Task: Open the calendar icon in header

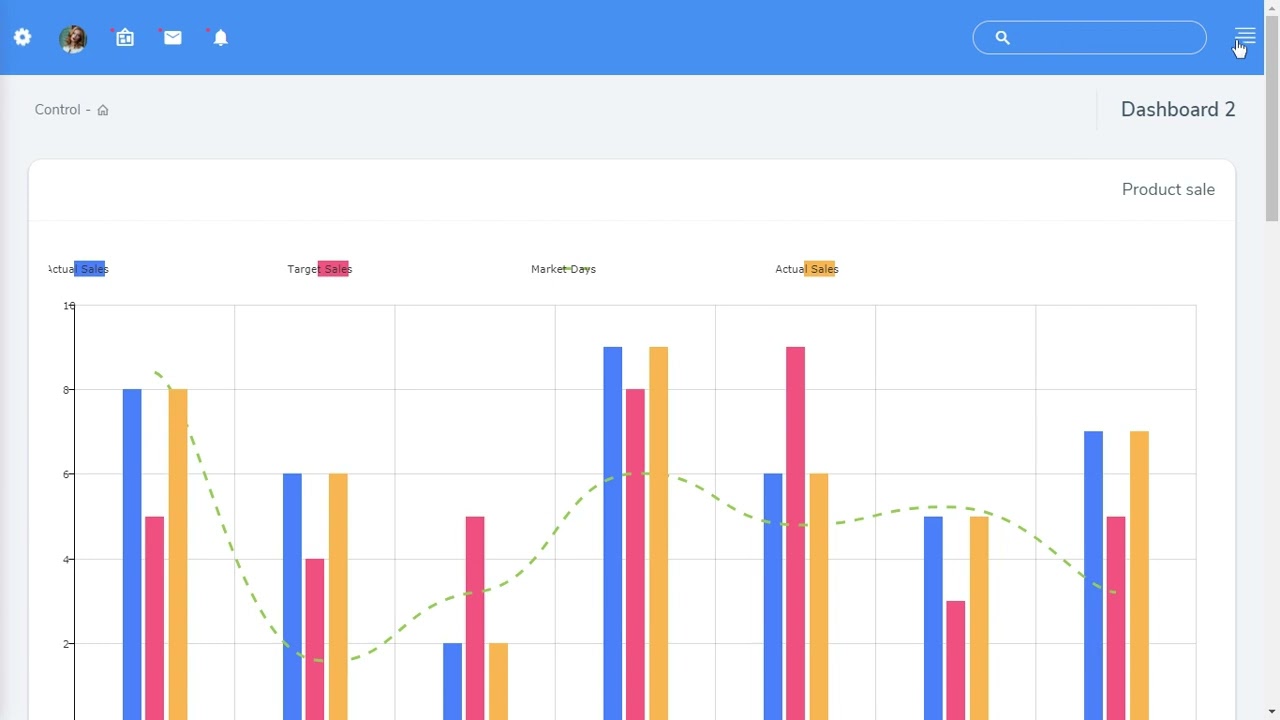Action: (125, 37)
